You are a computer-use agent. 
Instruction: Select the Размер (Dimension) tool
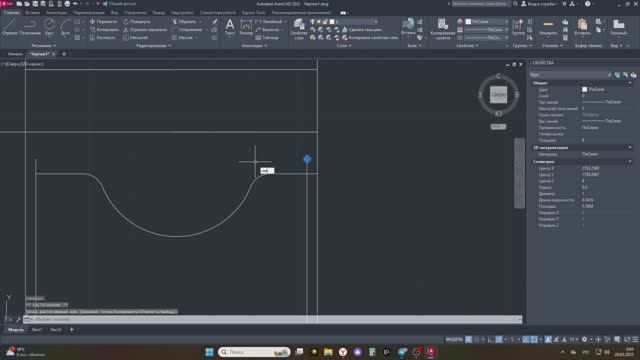point(246,27)
